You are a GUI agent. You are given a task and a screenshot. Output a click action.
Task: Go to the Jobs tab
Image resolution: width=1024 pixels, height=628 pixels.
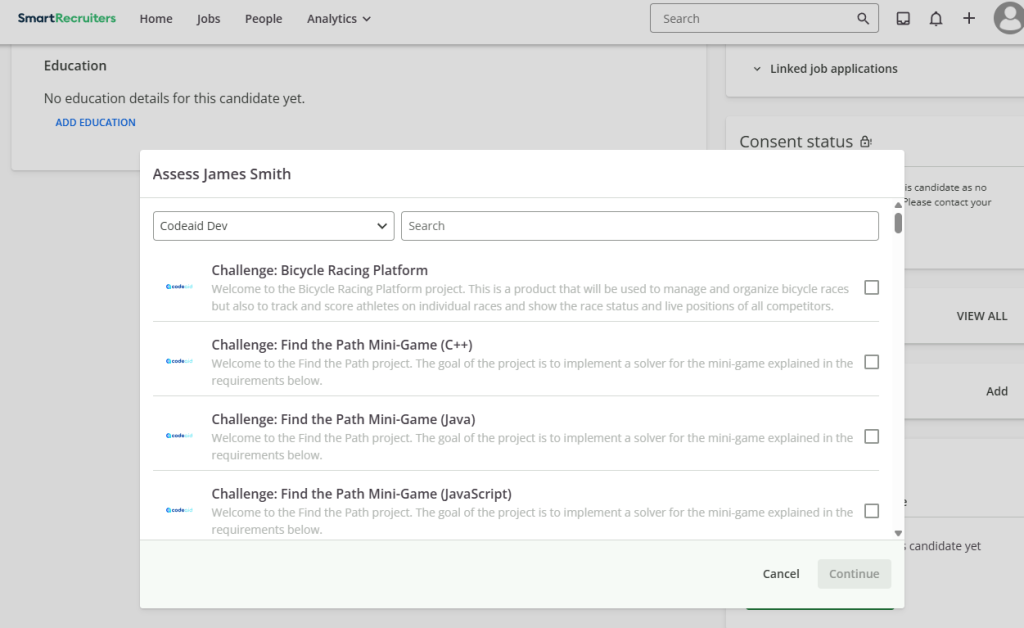(208, 18)
